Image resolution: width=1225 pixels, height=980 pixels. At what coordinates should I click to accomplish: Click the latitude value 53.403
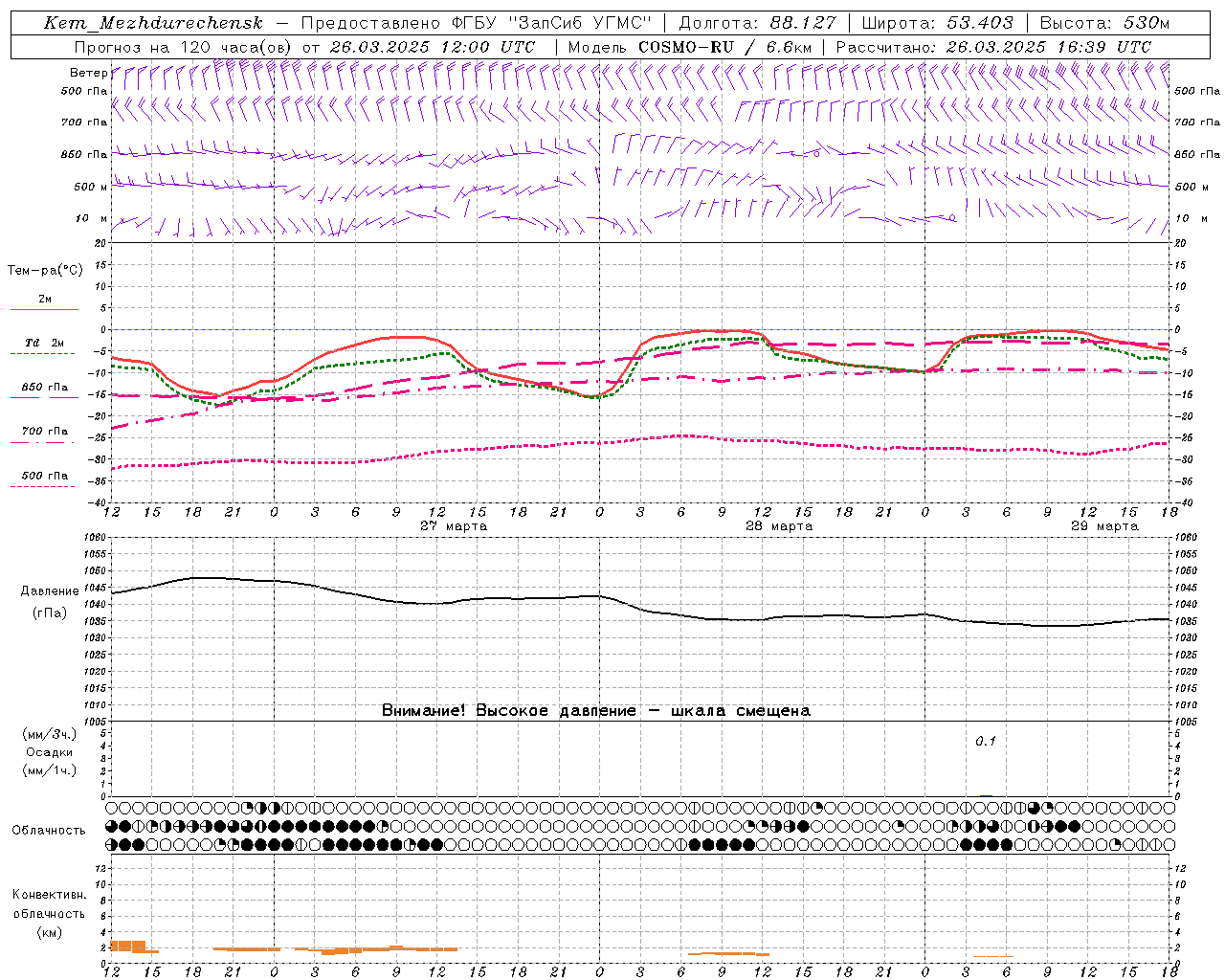coord(980,23)
